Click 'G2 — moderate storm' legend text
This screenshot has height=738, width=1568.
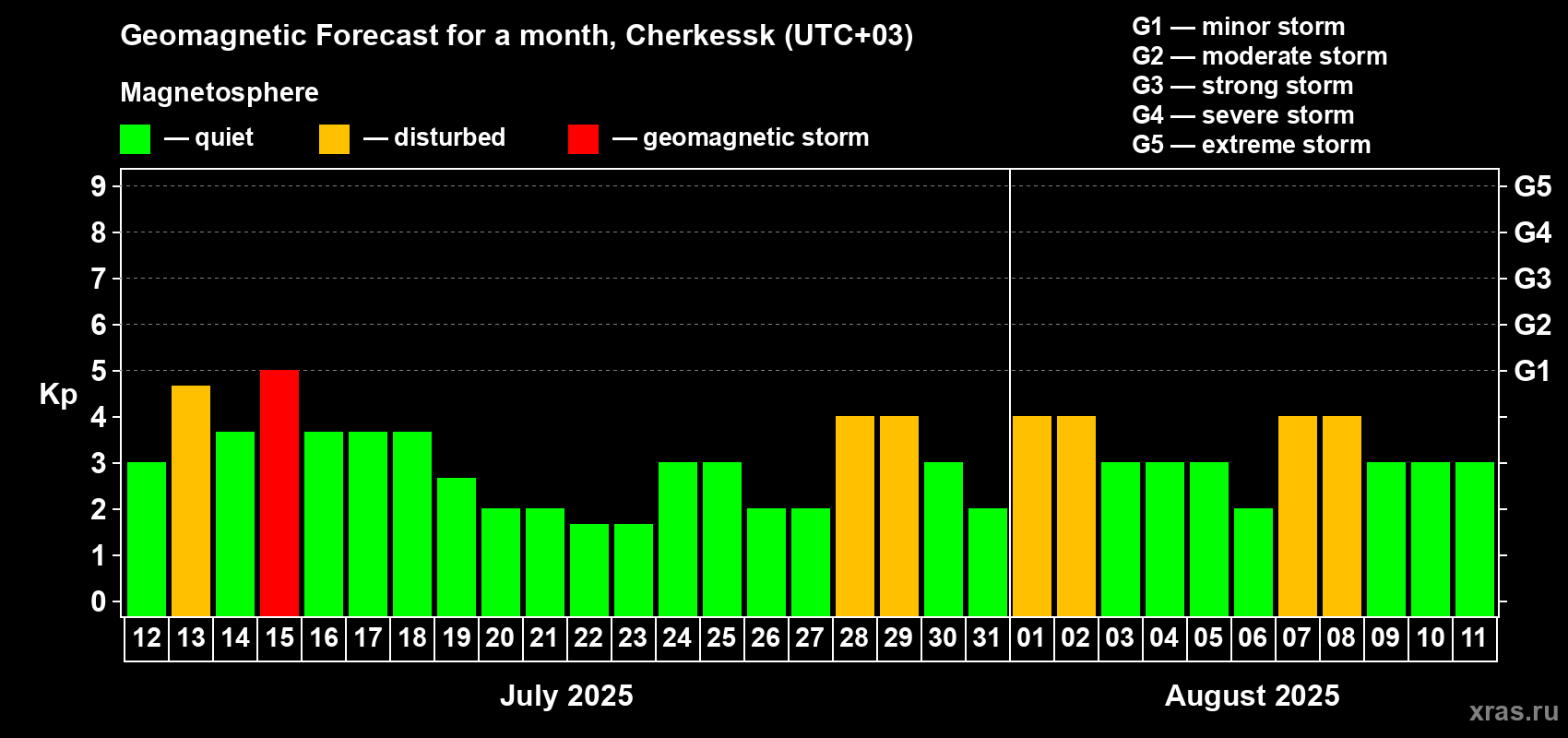[x=1260, y=56]
